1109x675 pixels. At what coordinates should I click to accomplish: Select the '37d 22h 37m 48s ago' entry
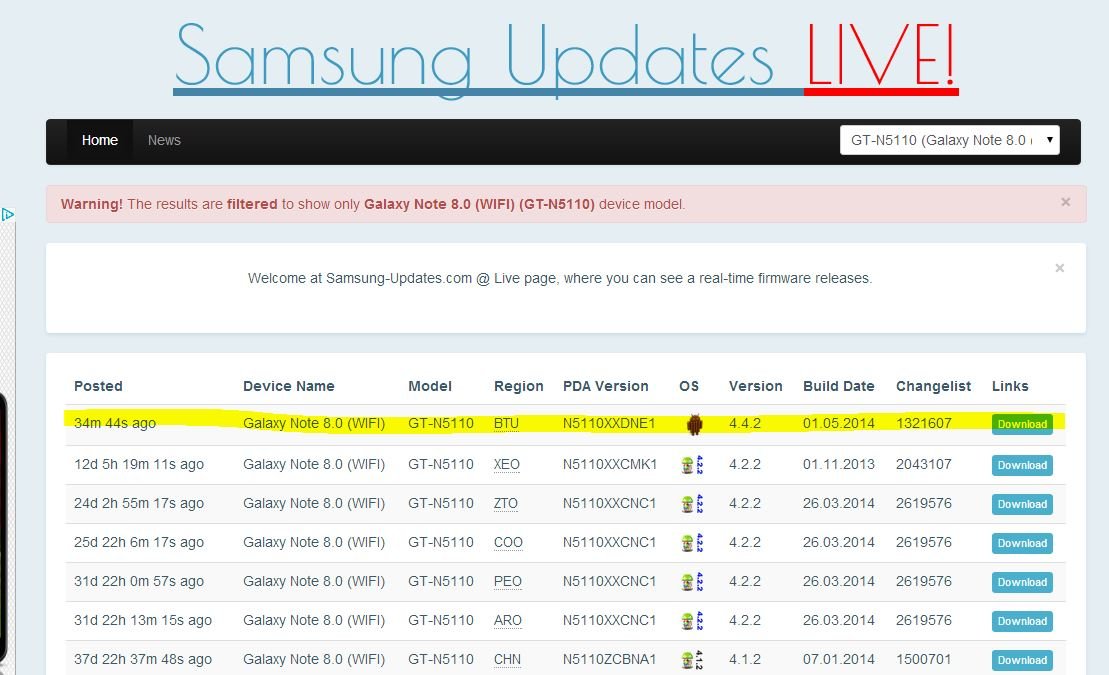coord(143,659)
